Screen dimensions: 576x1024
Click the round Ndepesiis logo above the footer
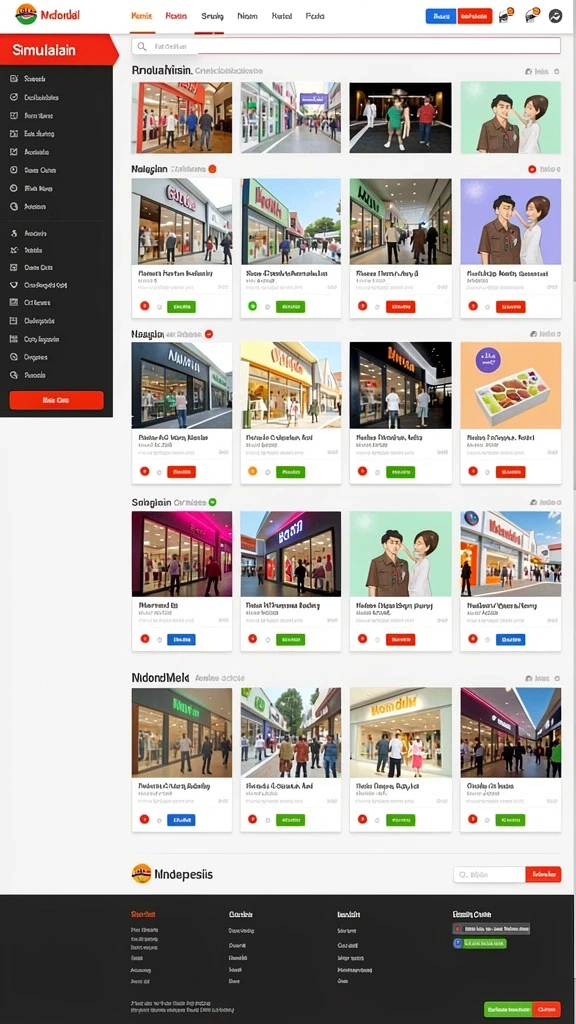point(141,874)
